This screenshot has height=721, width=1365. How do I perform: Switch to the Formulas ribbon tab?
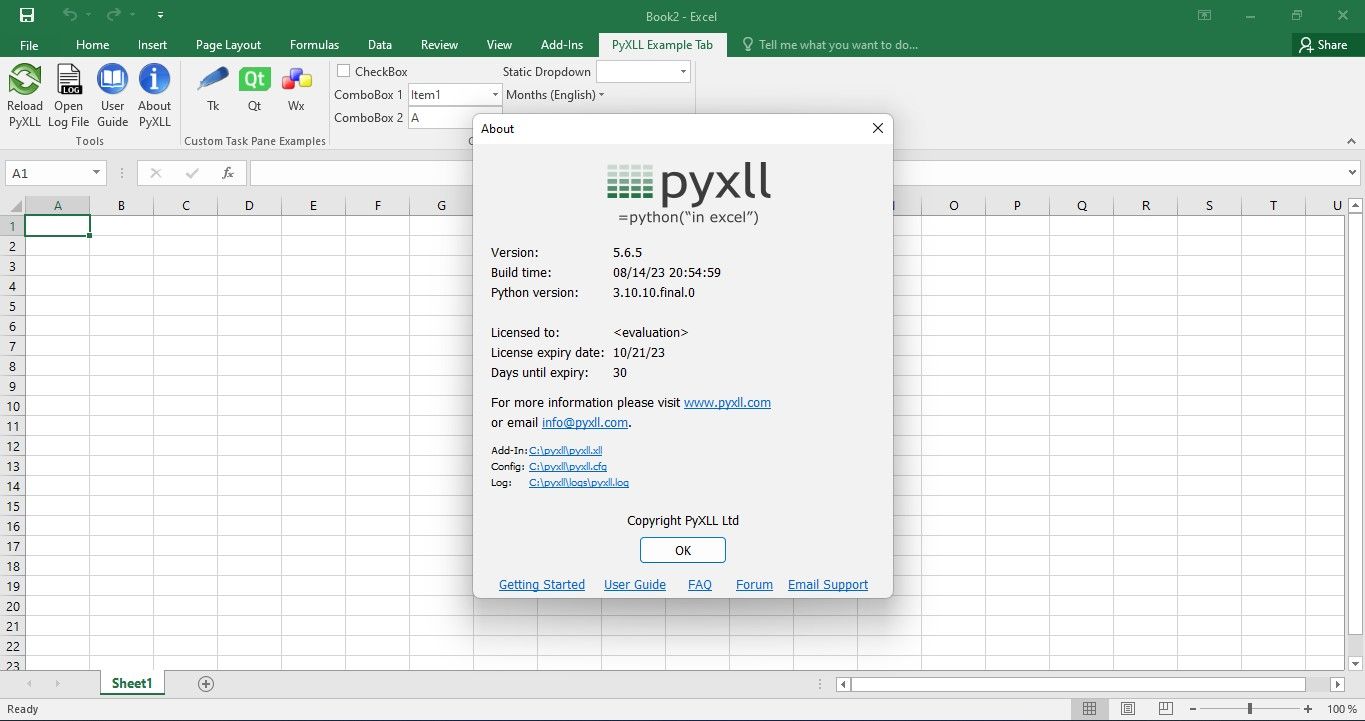[x=314, y=44]
